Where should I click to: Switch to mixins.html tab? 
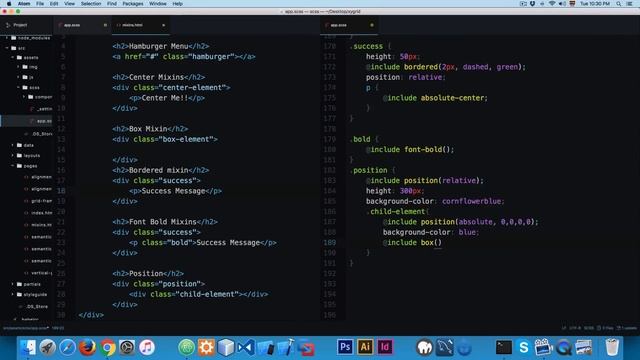140,25
